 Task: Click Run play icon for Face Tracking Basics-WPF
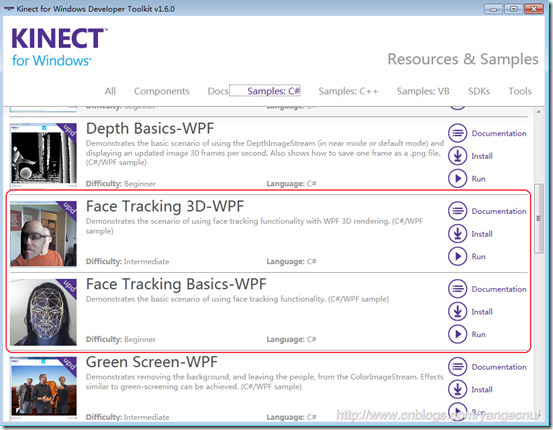point(457,334)
